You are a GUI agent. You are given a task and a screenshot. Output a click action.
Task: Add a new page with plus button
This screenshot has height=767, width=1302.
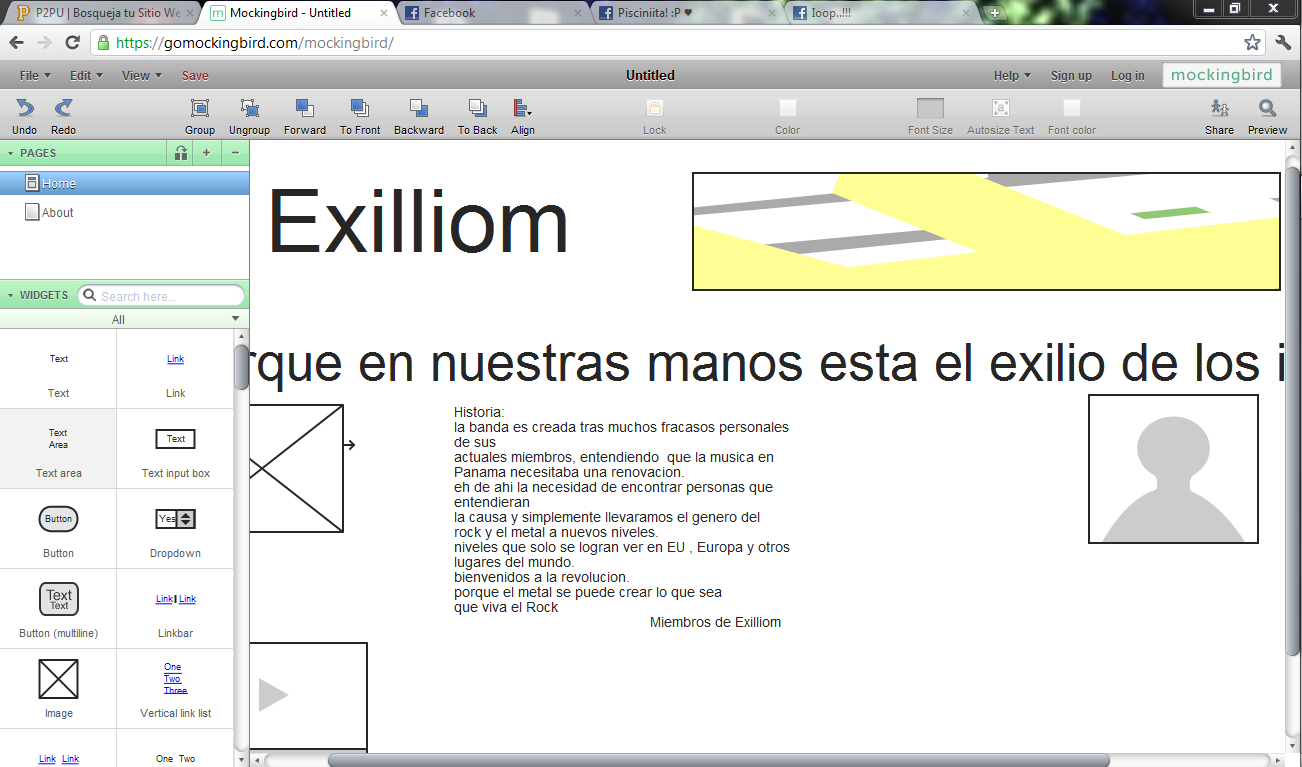pyautogui.click(x=206, y=153)
